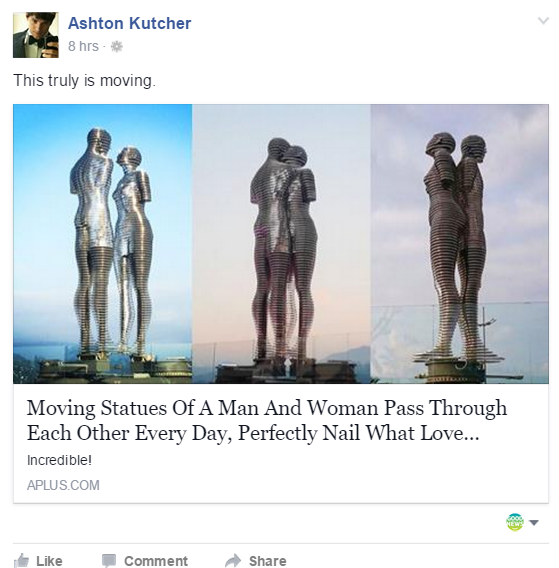Click the gear privacy icon beside timestamp
This screenshot has height=568, width=559.
(x=117, y=46)
